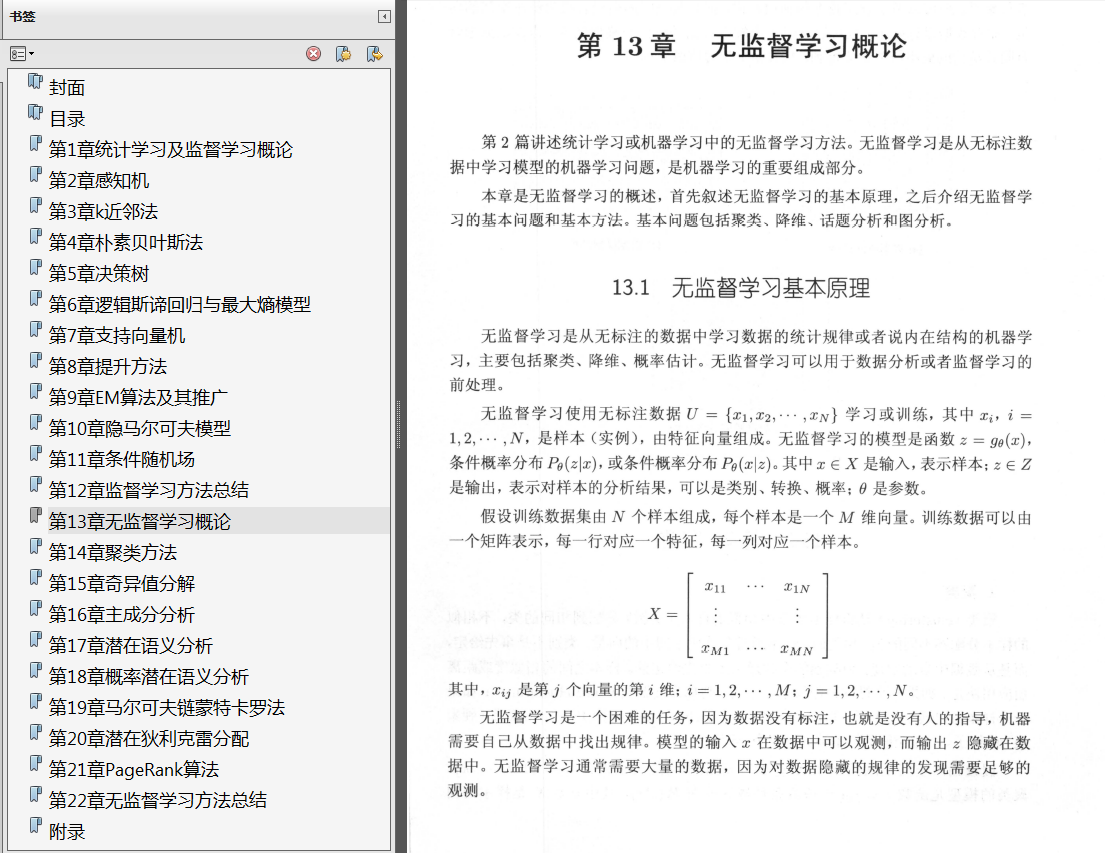
Task: Select bookmark 第7章支持向量机
Action: pos(117,336)
